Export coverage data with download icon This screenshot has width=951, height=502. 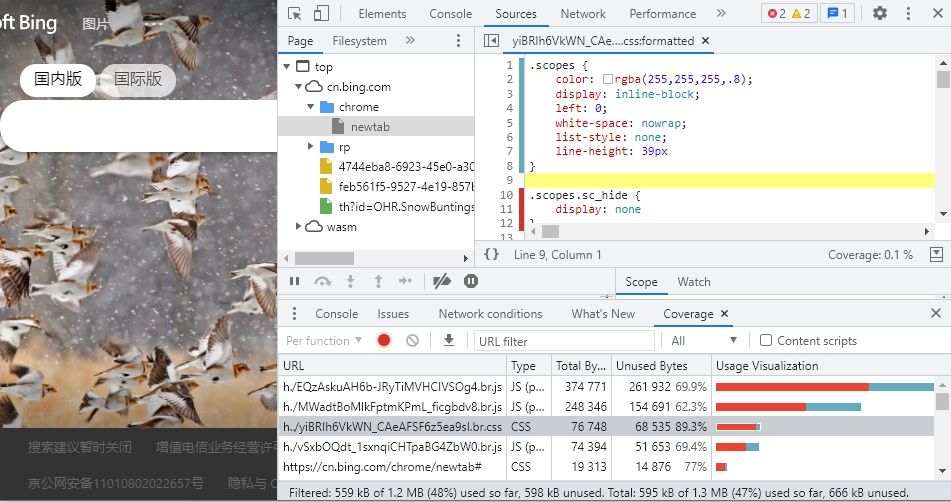(449, 340)
